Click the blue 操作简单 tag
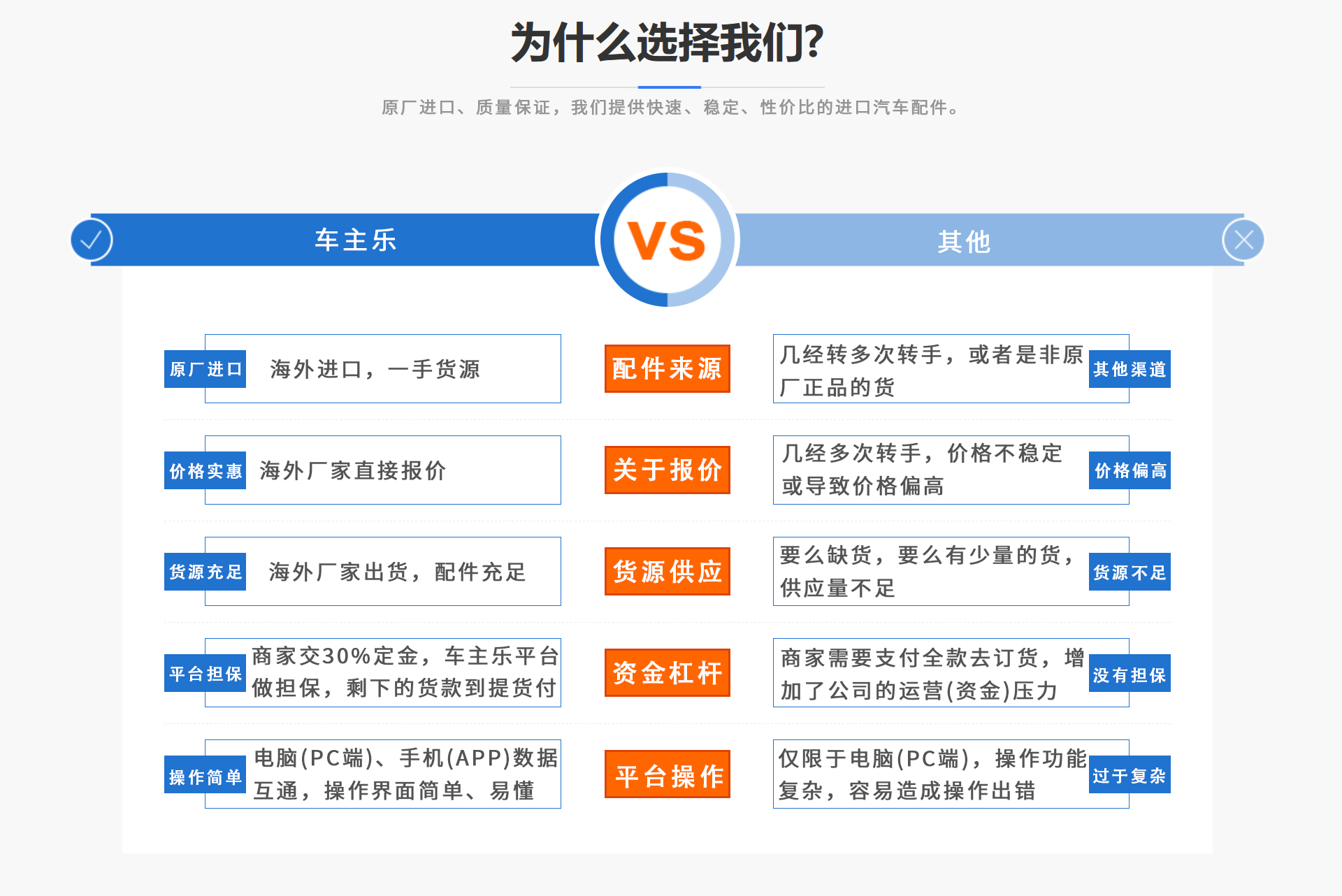 pyautogui.click(x=205, y=774)
